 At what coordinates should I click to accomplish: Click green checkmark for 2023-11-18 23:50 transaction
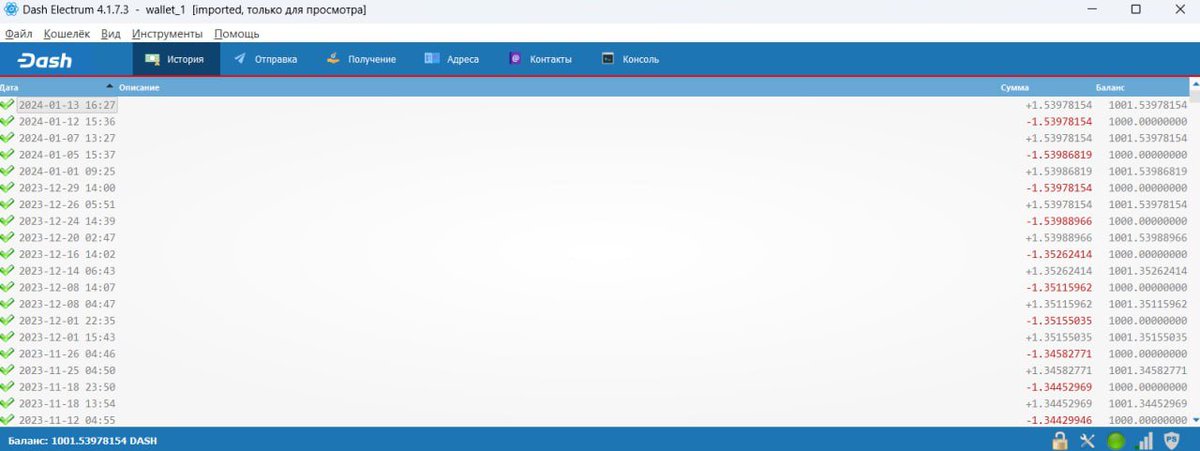click(x=8, y=386)
